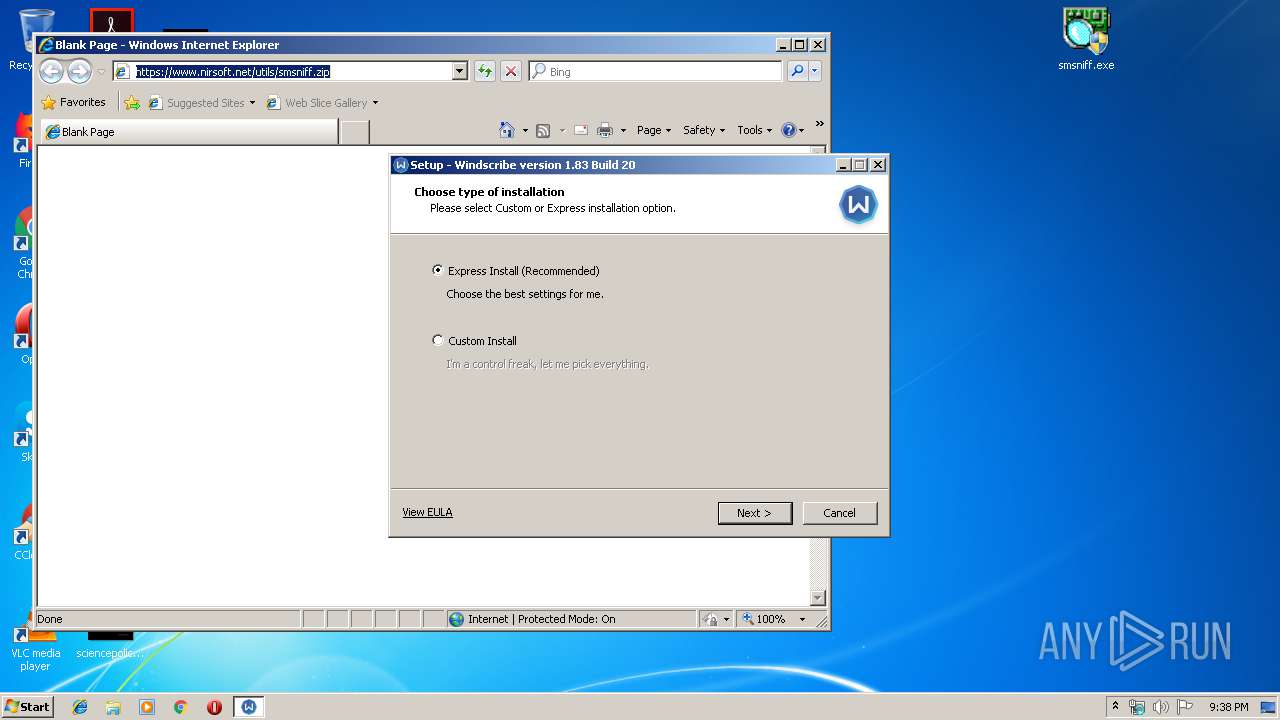This screenshot has height=720, width=1280.
Task: Open the smsniff.exe desktop icon
Action: click(1086, 40)
